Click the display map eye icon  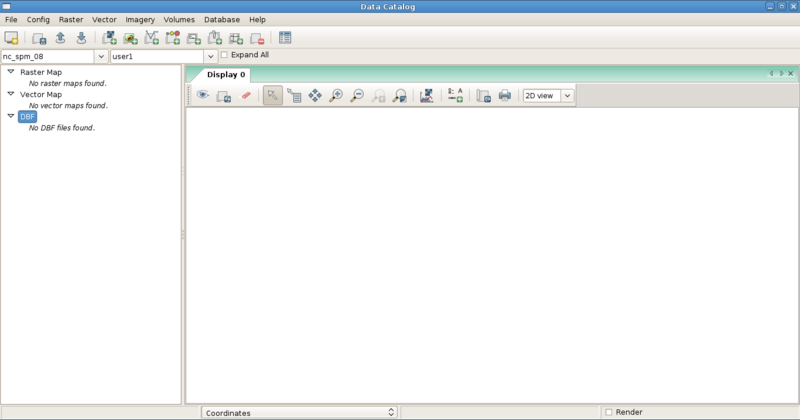(x=202, y=96)
